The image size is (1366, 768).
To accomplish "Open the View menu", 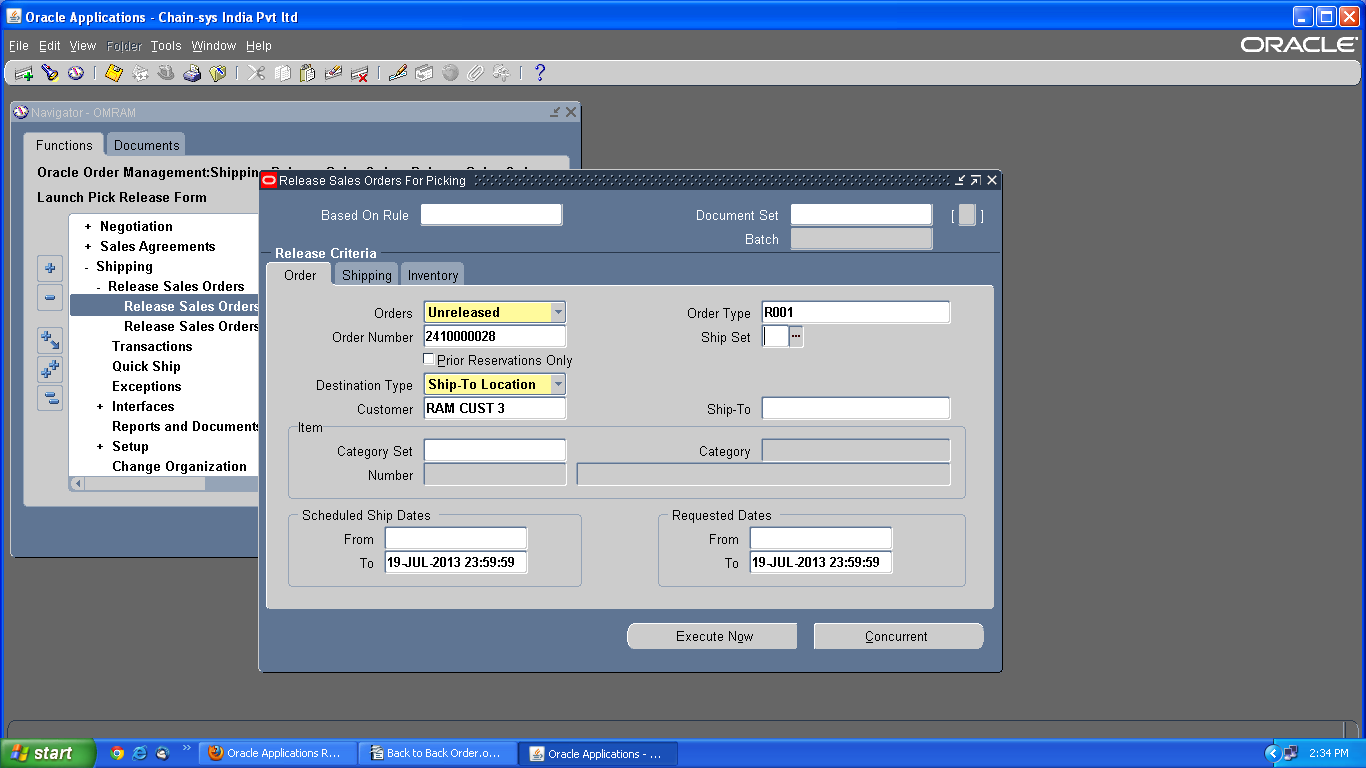I will pyautogui.click(x=83, y=46).
